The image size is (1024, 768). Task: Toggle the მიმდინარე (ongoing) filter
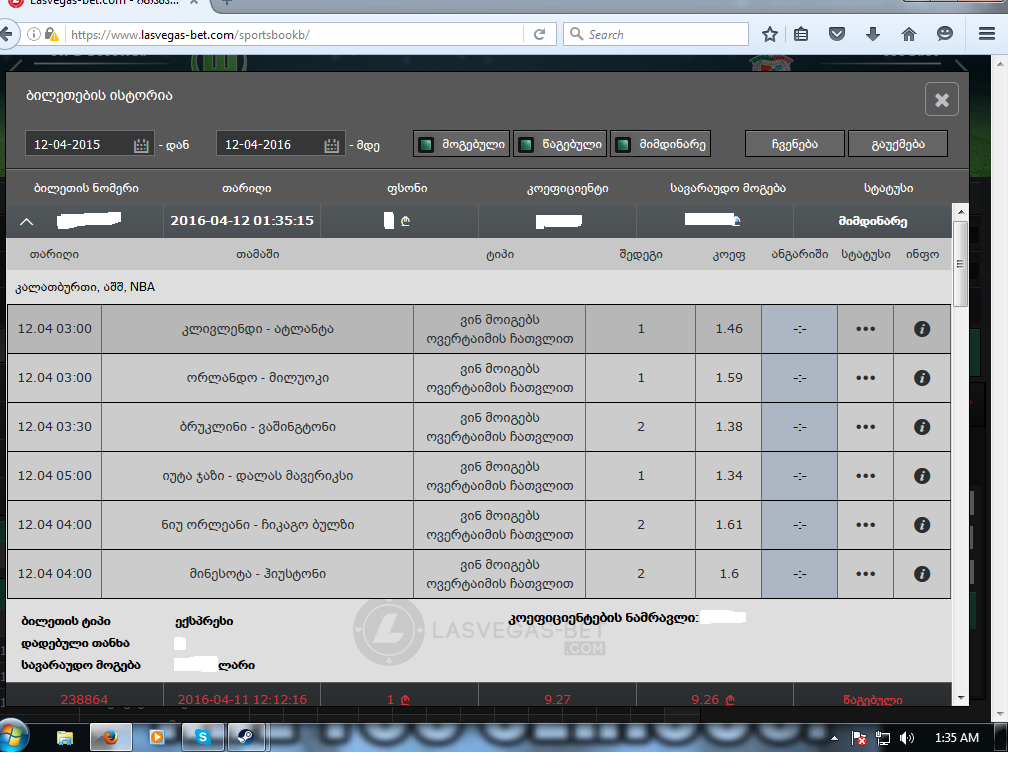click(x=660, y=144)
